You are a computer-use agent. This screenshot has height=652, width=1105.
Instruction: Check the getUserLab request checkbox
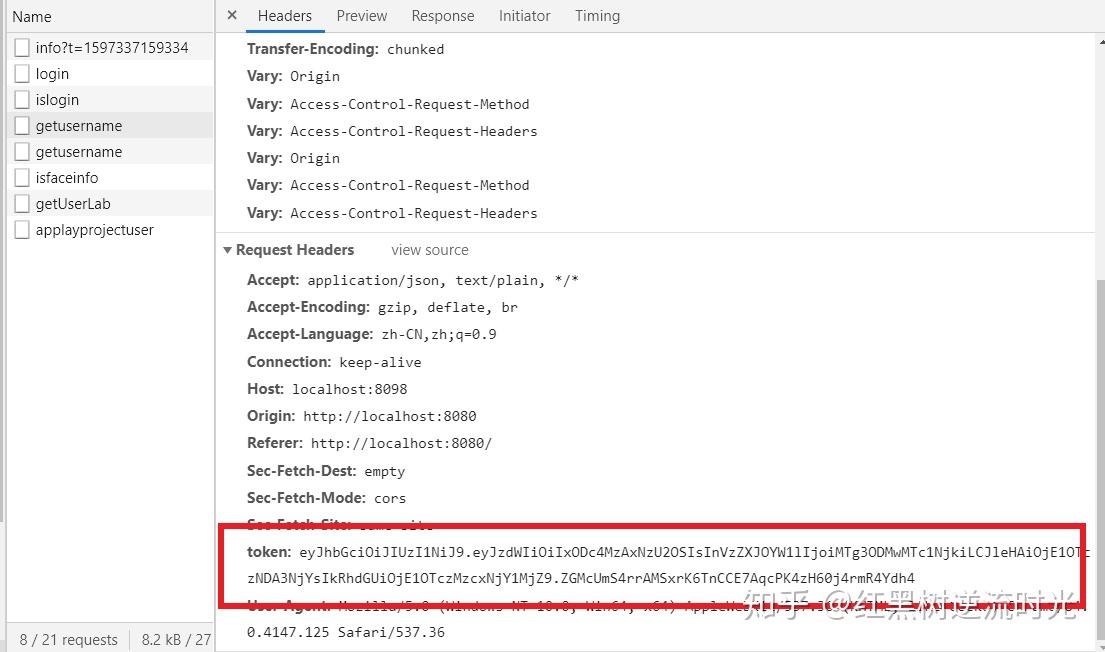pos(21,203)
